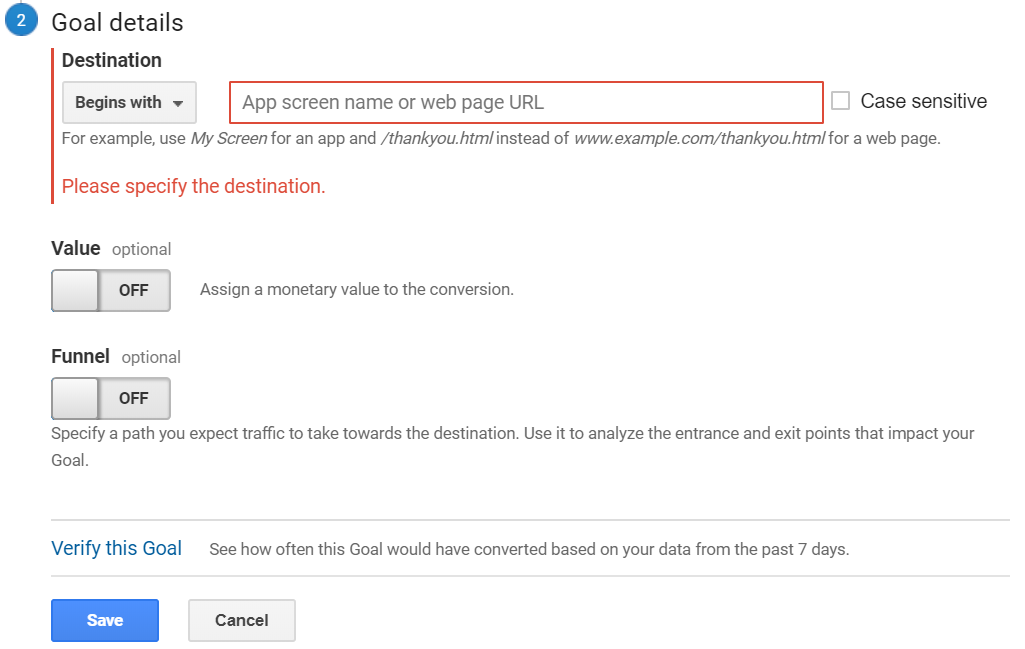Click the Verify this Goal link
The height and width of the screenshot is (649, 1025).
(116, 548)
